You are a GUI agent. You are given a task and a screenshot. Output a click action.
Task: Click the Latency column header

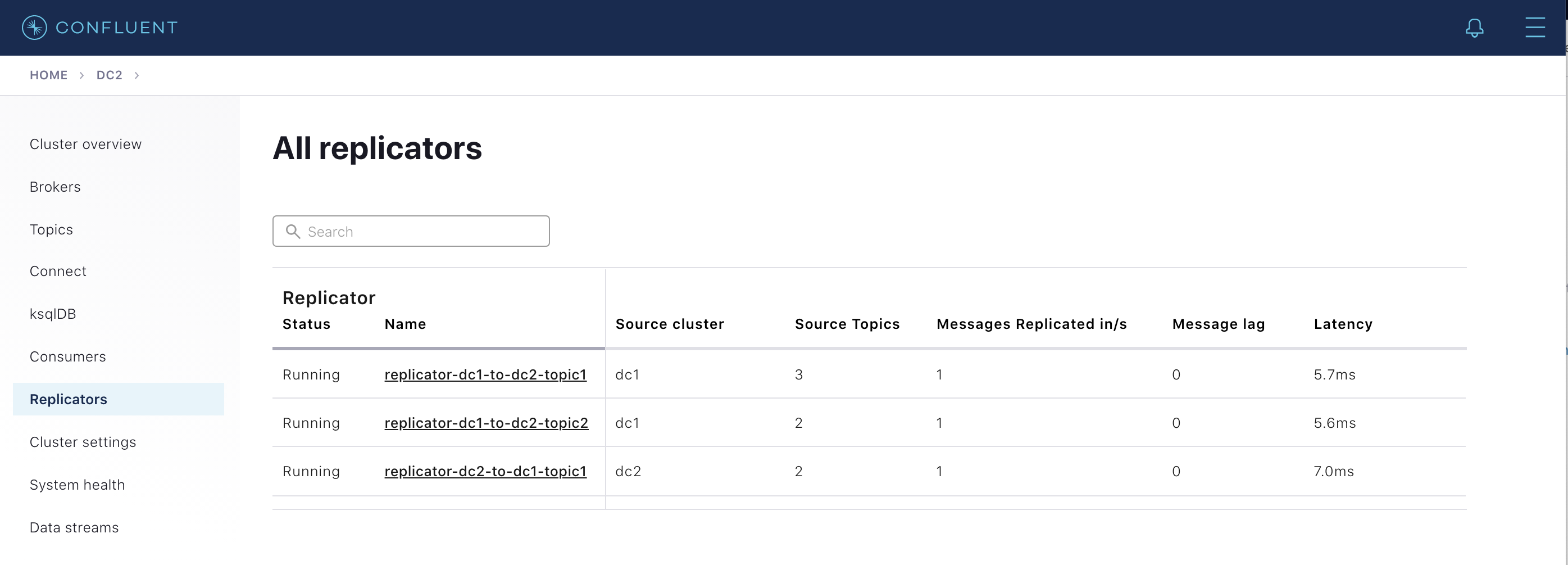tap(1343, 324)
